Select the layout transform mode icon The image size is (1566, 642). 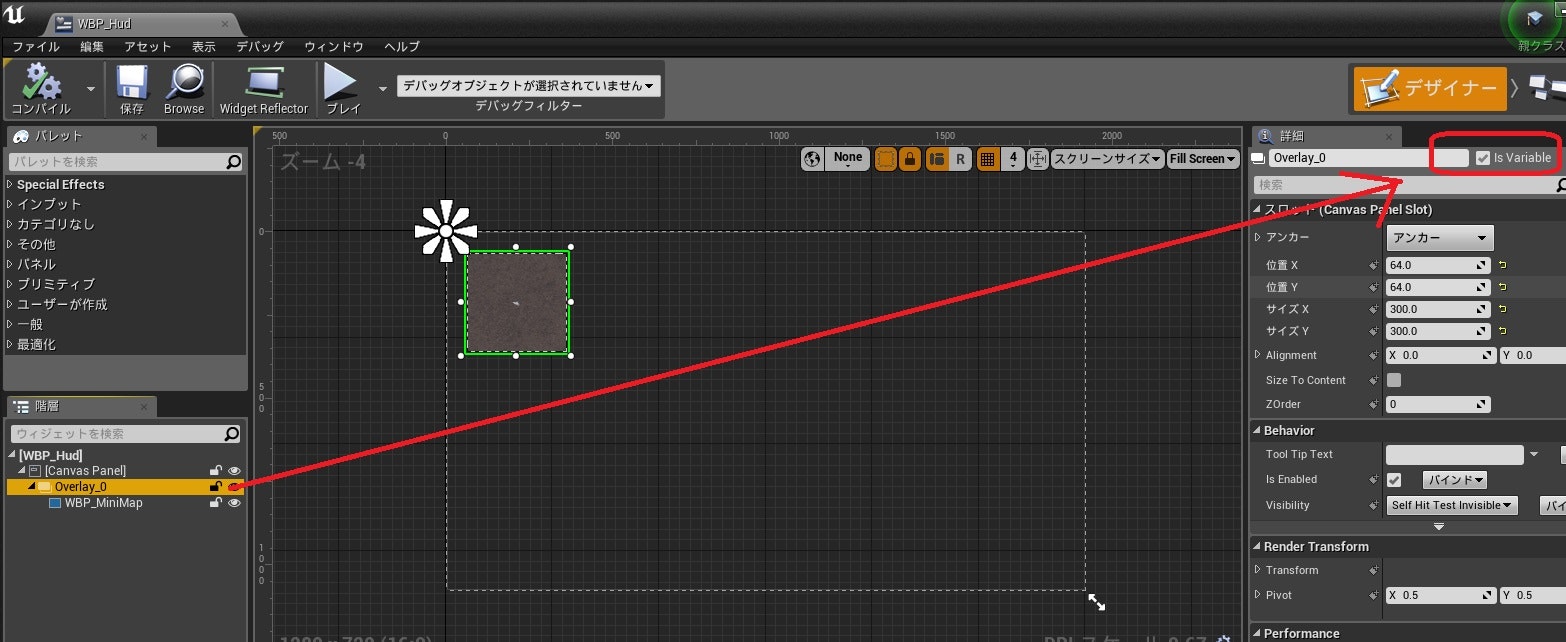pos(937,158)
